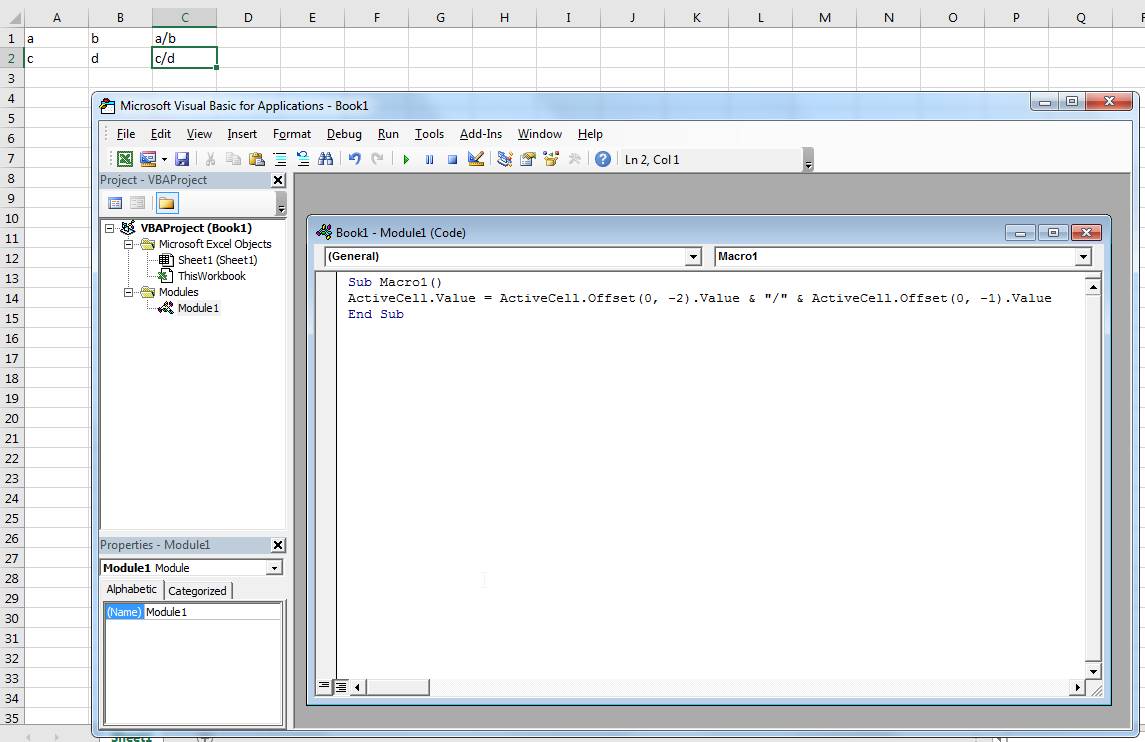Viewport: 1145px width, 742px height.
Task: Click the Redo arrow icon
Action: [x=378, y=159]
